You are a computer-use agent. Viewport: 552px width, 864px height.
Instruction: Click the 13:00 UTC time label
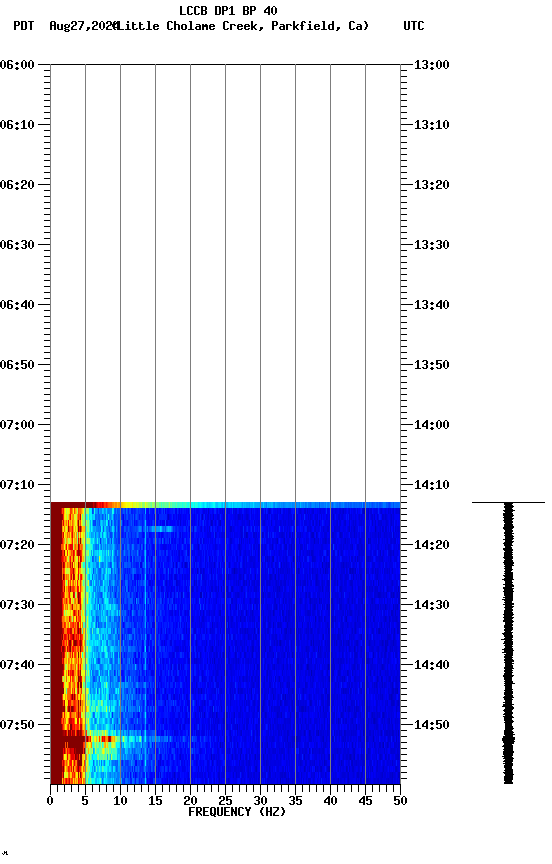(x=432, y=65)
